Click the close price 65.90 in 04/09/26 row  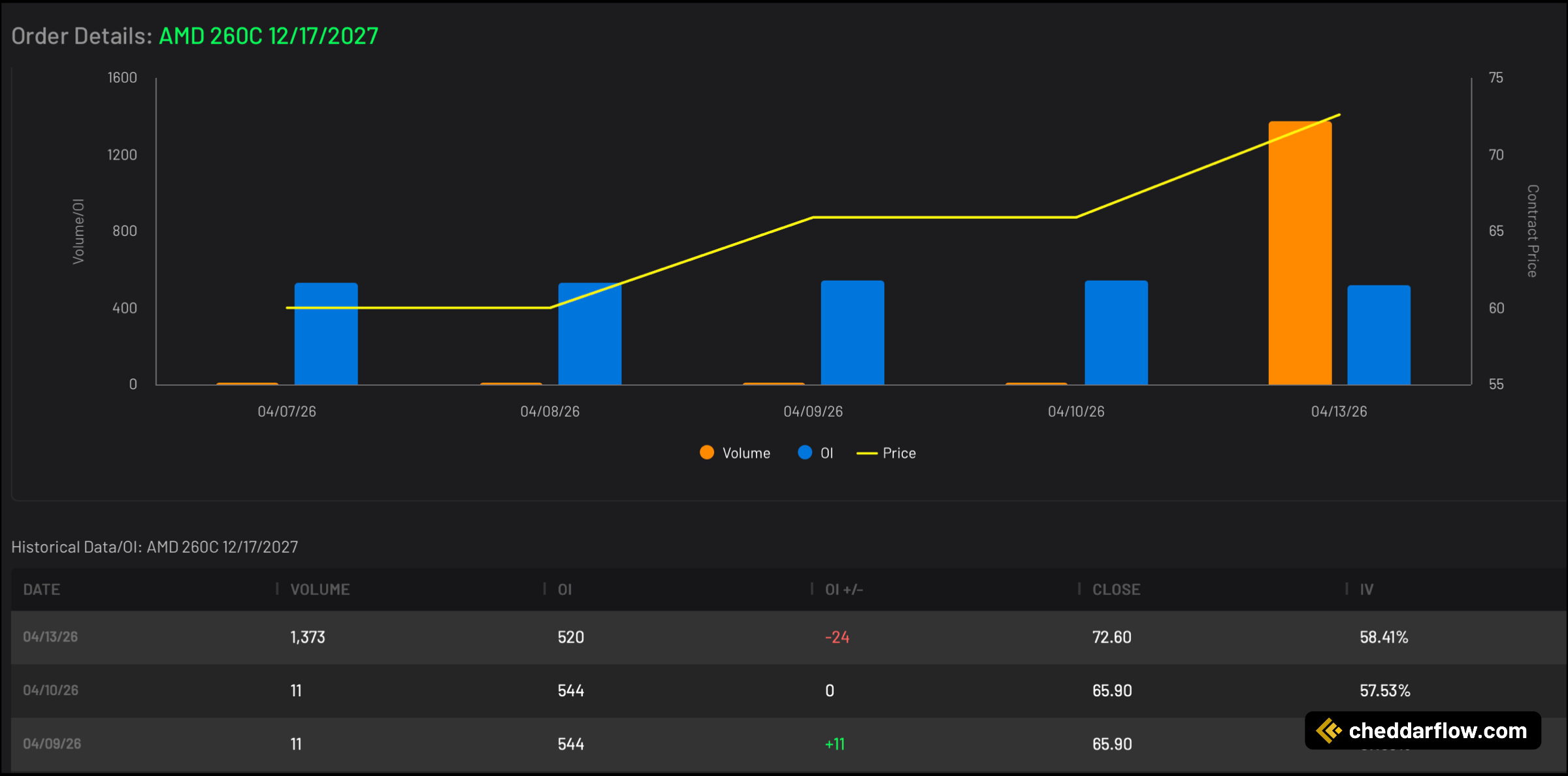tap(1112, 744)
